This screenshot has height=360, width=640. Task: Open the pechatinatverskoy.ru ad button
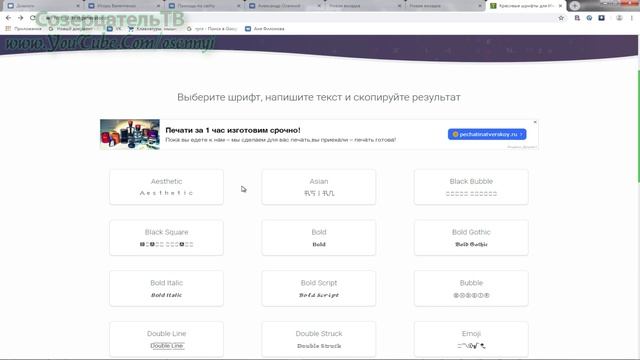coord(487,134)
